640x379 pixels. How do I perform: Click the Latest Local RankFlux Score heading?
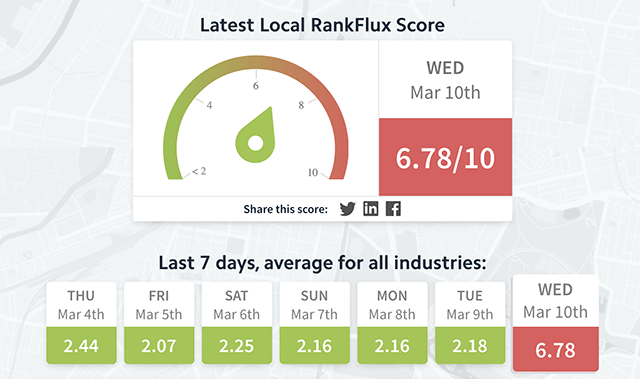(x=322, y=25)
